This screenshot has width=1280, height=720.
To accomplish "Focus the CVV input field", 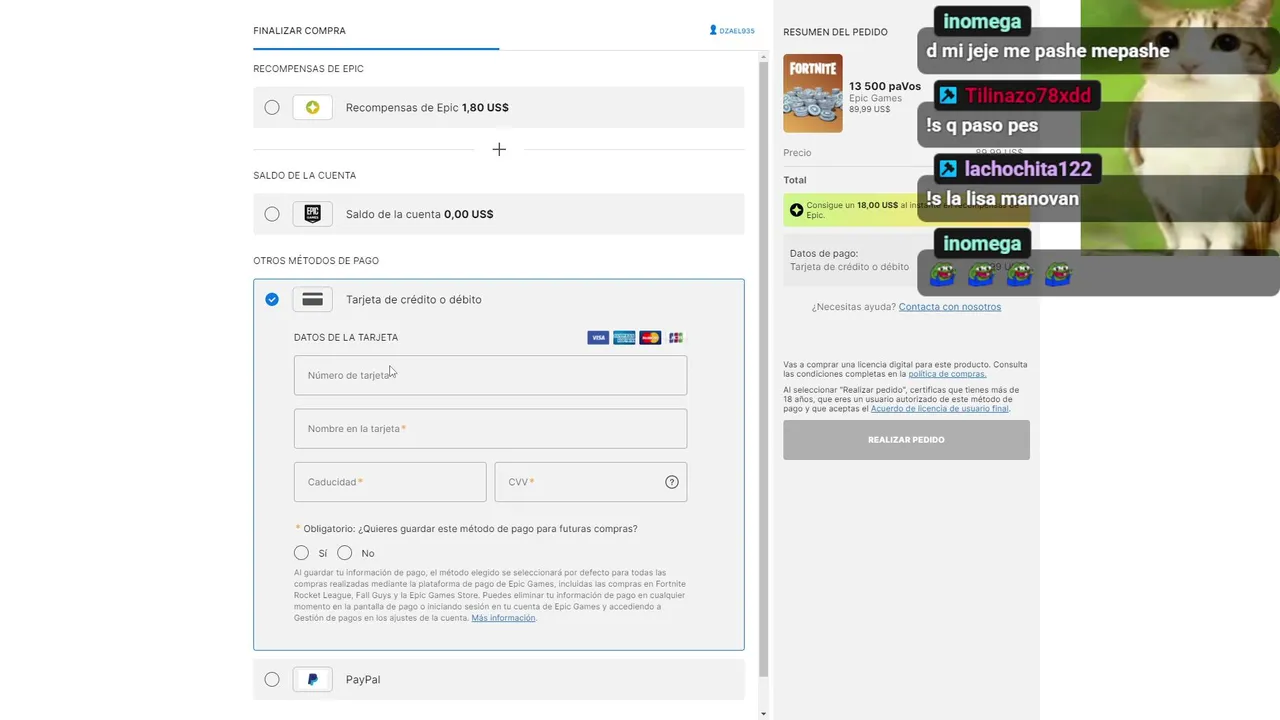I will 591,482.
